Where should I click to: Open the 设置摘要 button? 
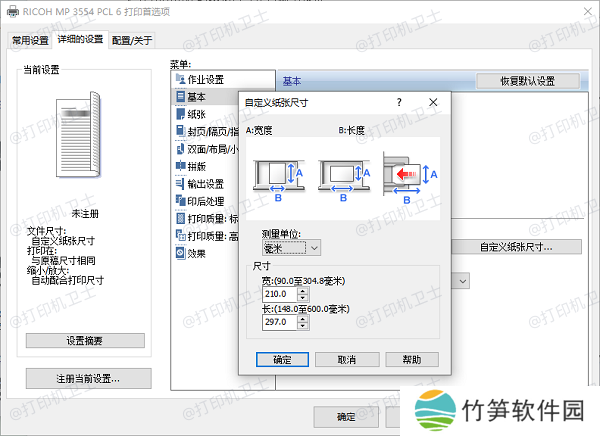pos(84,341)
